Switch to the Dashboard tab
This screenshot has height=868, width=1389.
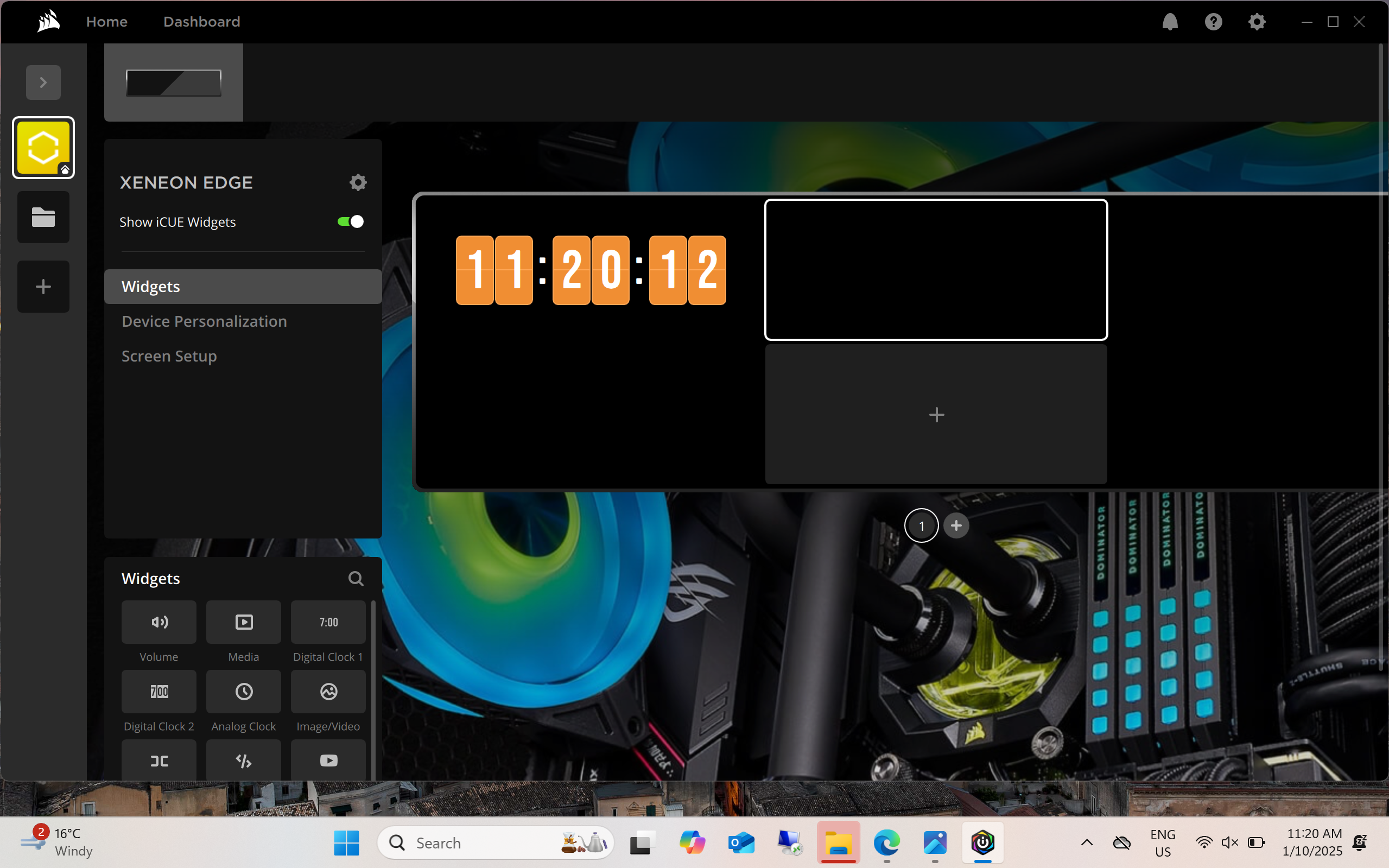tap(201, 22)
